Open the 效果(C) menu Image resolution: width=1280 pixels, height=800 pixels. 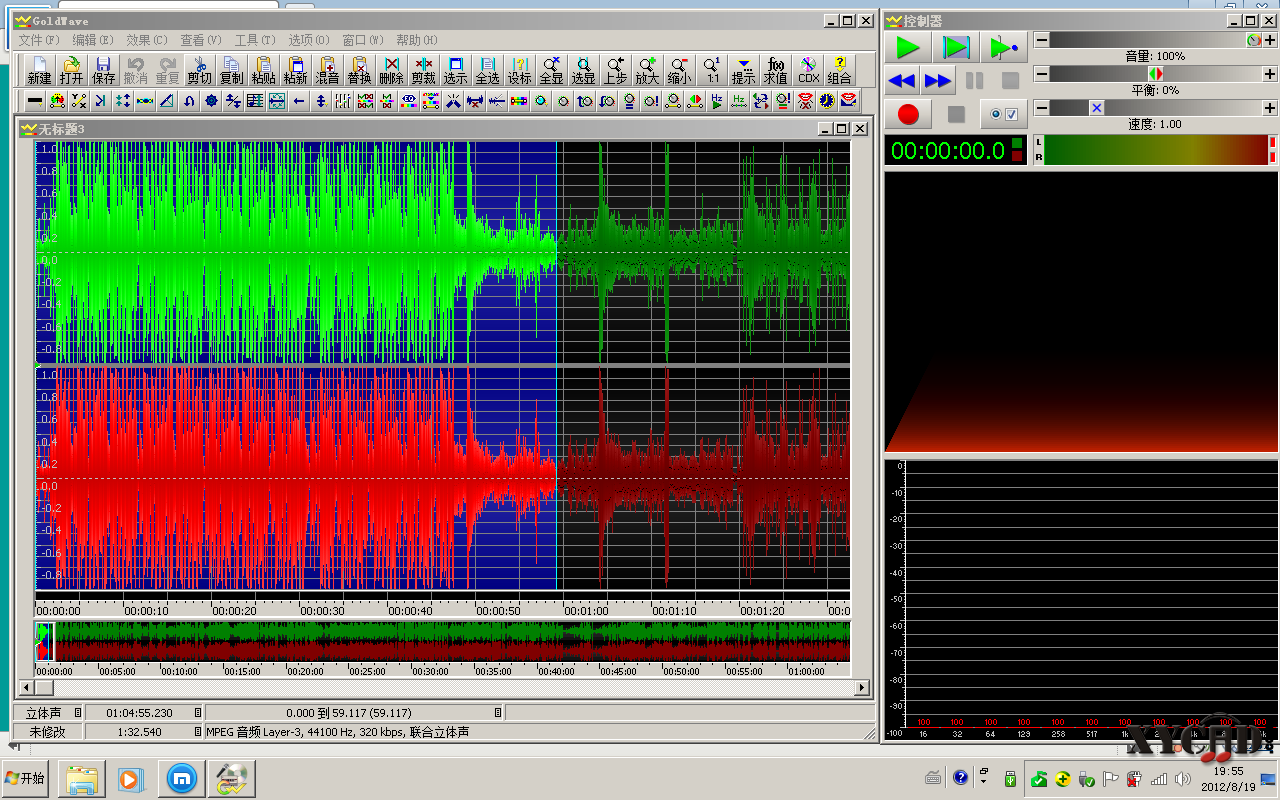[147, 40]
